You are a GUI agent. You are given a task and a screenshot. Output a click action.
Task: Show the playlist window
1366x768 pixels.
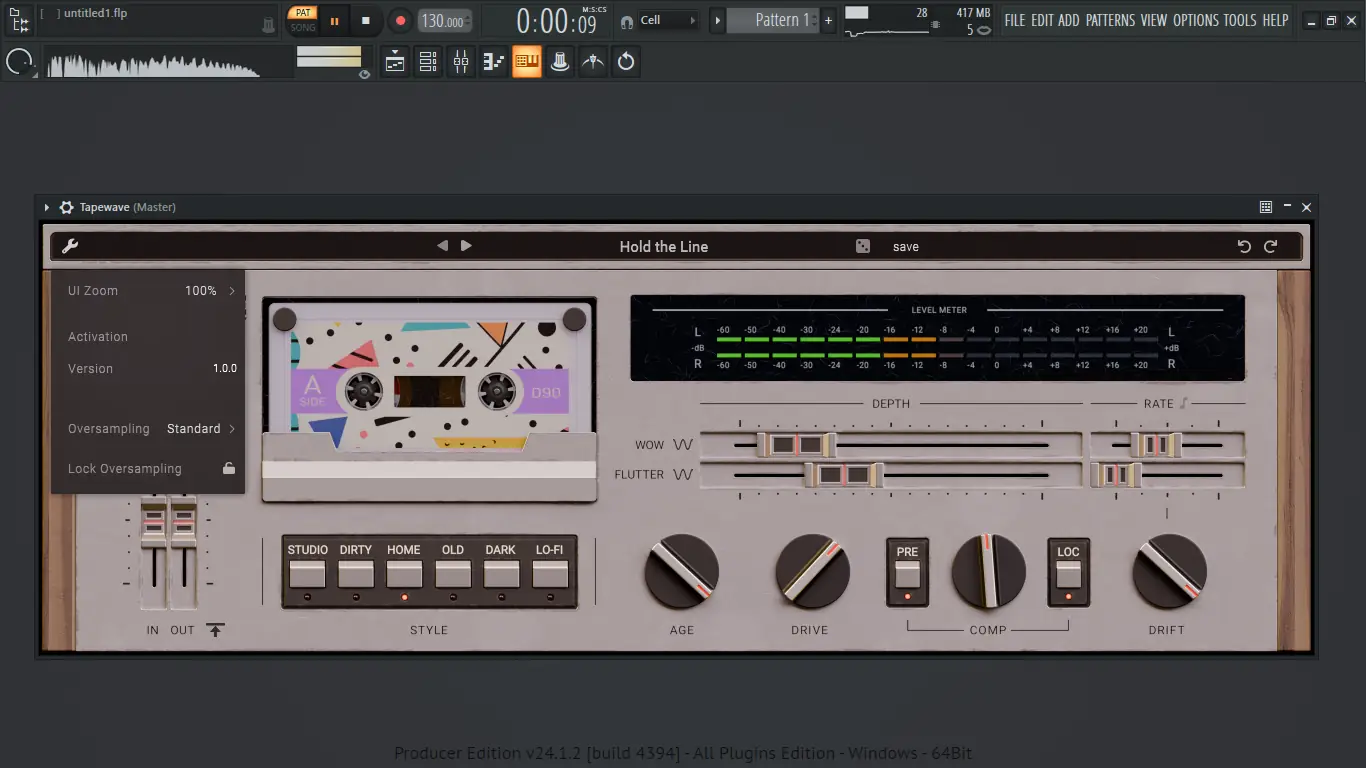click(395, 62)
